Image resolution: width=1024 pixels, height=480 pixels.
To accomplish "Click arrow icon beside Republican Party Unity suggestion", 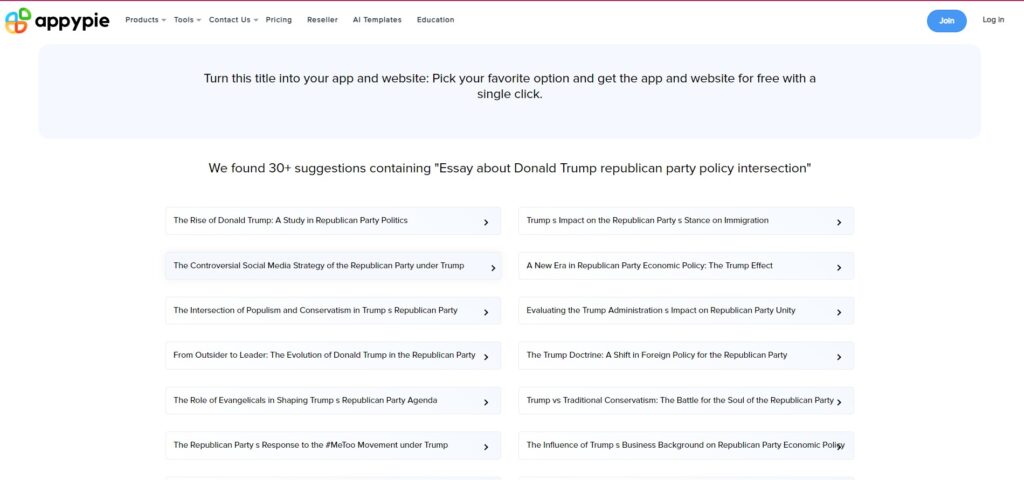I will pyautogui.click(x=839, y=312).
